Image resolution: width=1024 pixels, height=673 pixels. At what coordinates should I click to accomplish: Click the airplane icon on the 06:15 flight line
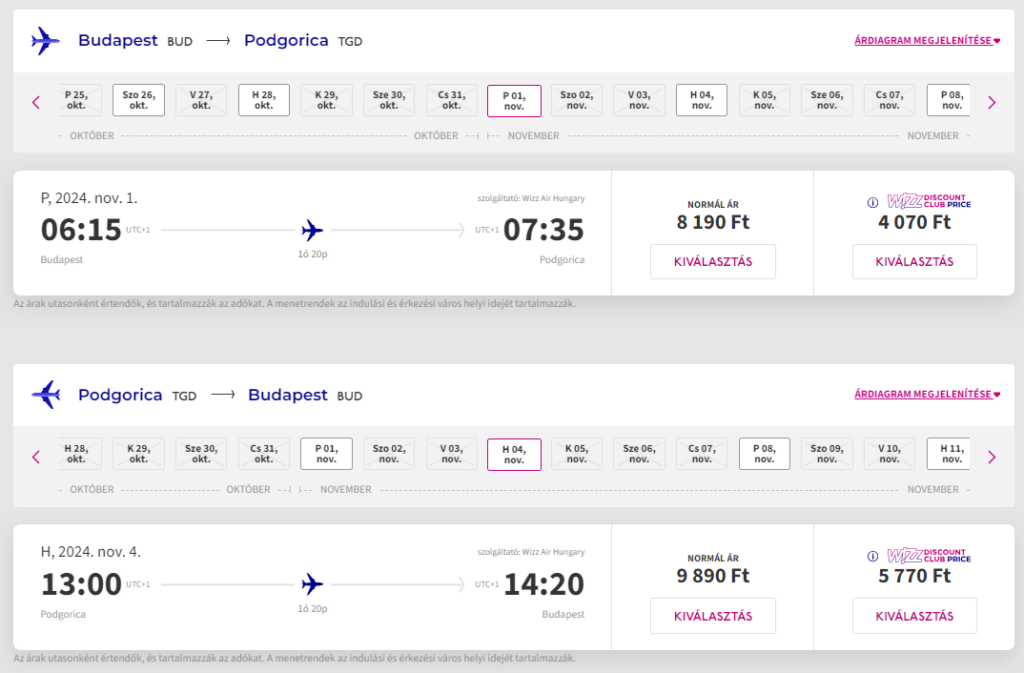pyautogui.click(x=312, y=230)
